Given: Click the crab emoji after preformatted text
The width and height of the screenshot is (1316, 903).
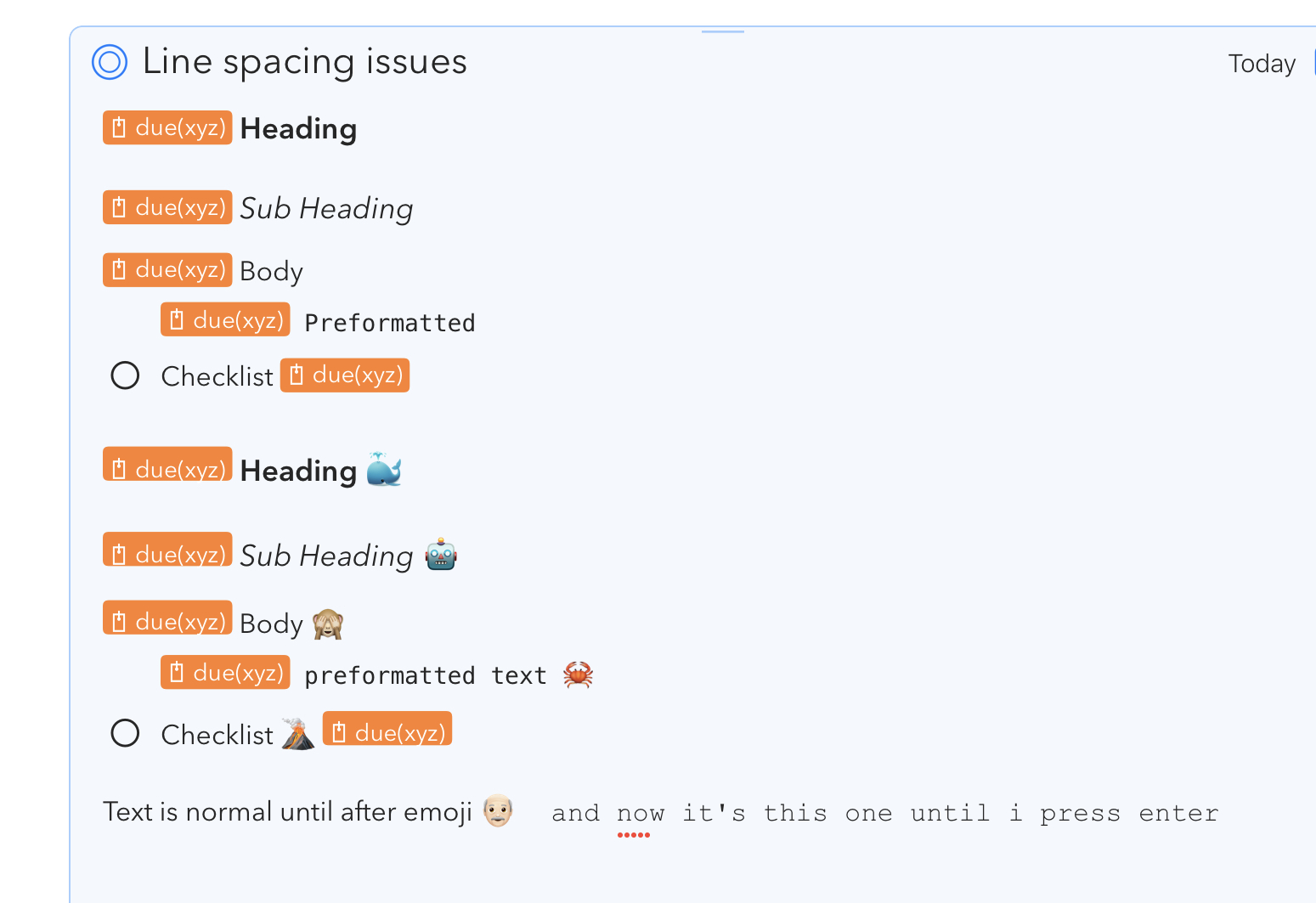Looking at the screenshot, I should coord(578,674).
